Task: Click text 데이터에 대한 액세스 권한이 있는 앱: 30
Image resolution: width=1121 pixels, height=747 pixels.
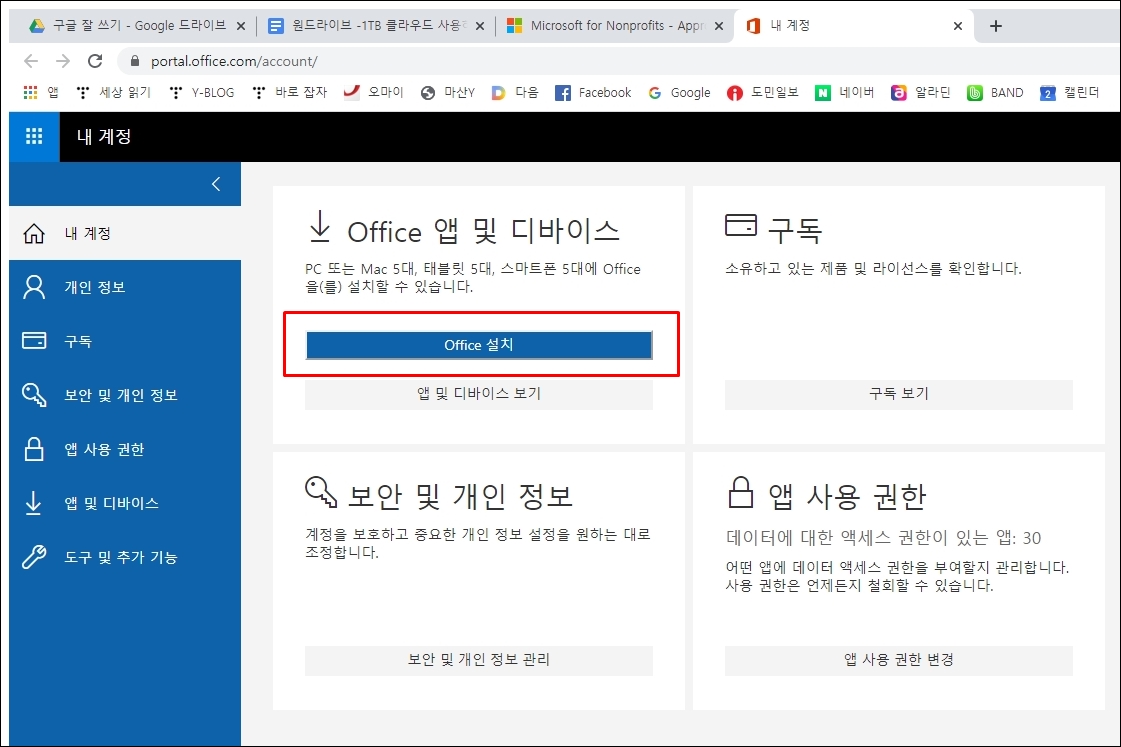Action: pos(883,538)
